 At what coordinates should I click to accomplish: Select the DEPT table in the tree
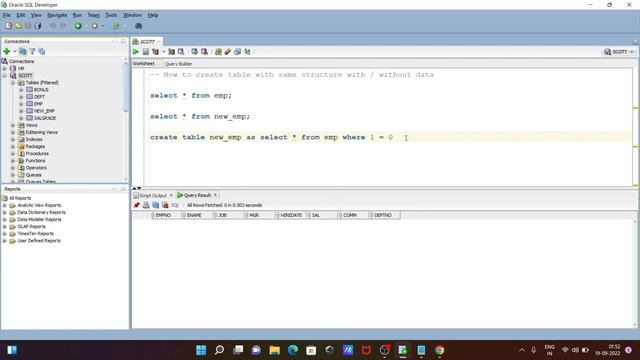[39, 97]
